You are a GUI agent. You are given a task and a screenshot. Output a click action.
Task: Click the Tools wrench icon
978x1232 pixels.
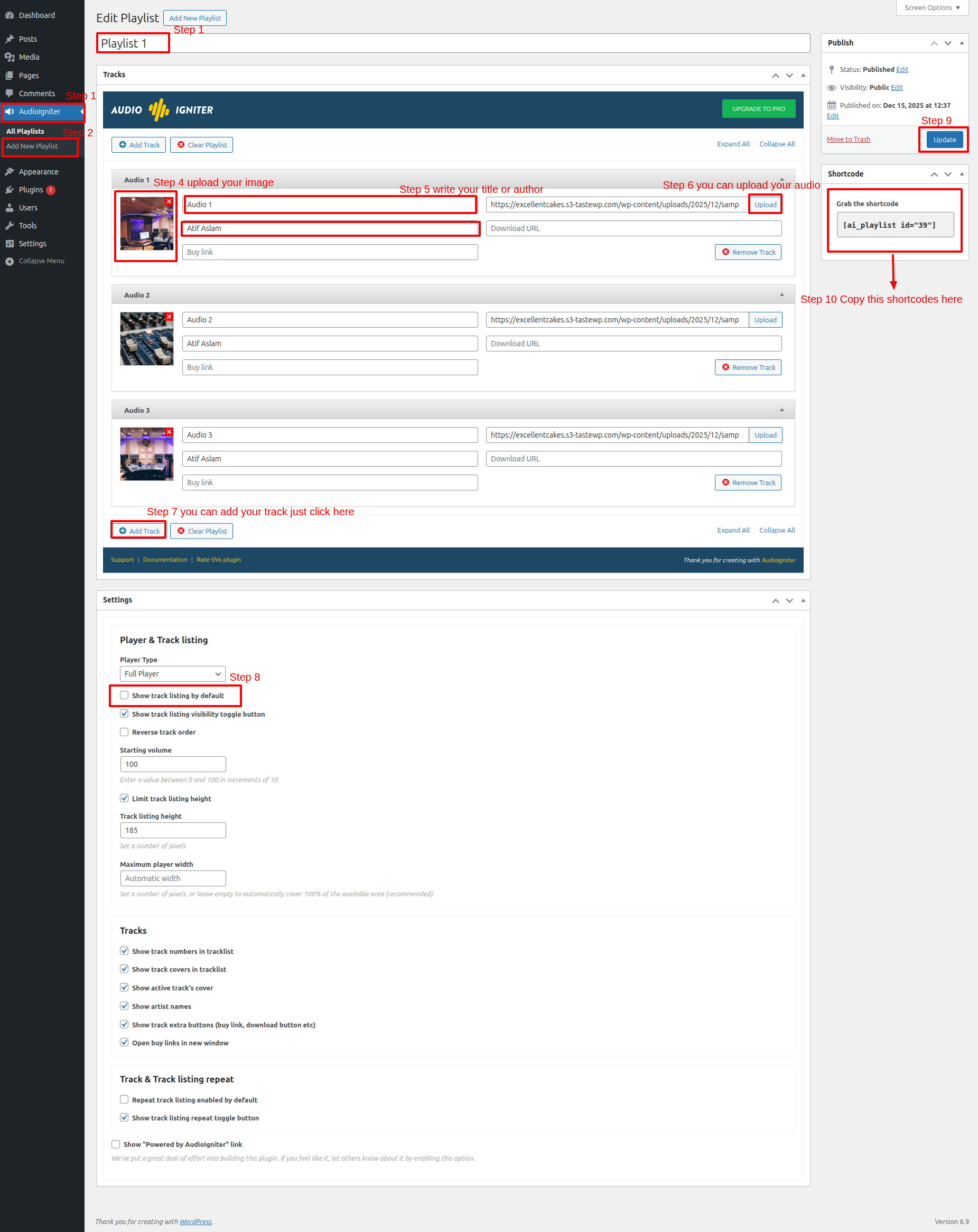pos(10,226)
